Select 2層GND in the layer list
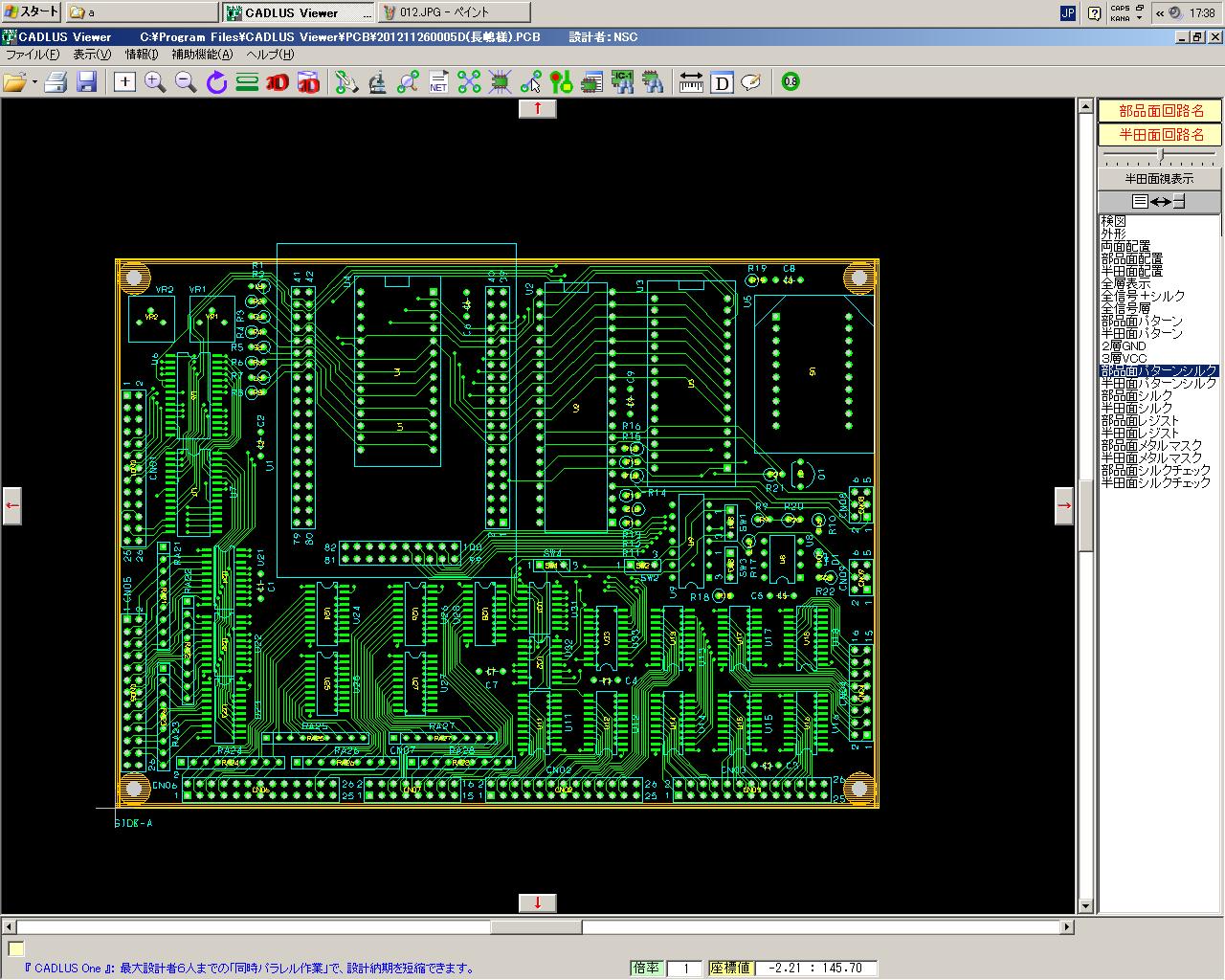The width and height of the screenshot is (1225, 980). [1124, 346]
